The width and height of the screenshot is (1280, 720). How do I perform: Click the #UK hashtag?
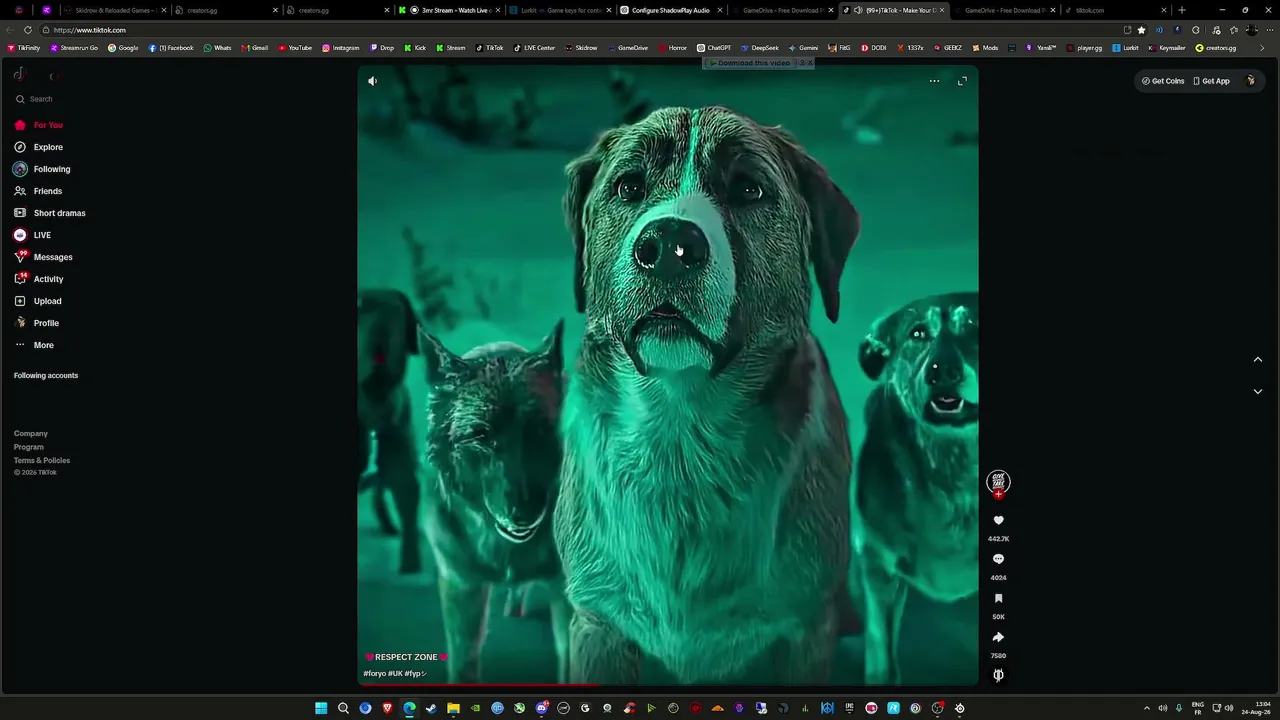(395, 674)
